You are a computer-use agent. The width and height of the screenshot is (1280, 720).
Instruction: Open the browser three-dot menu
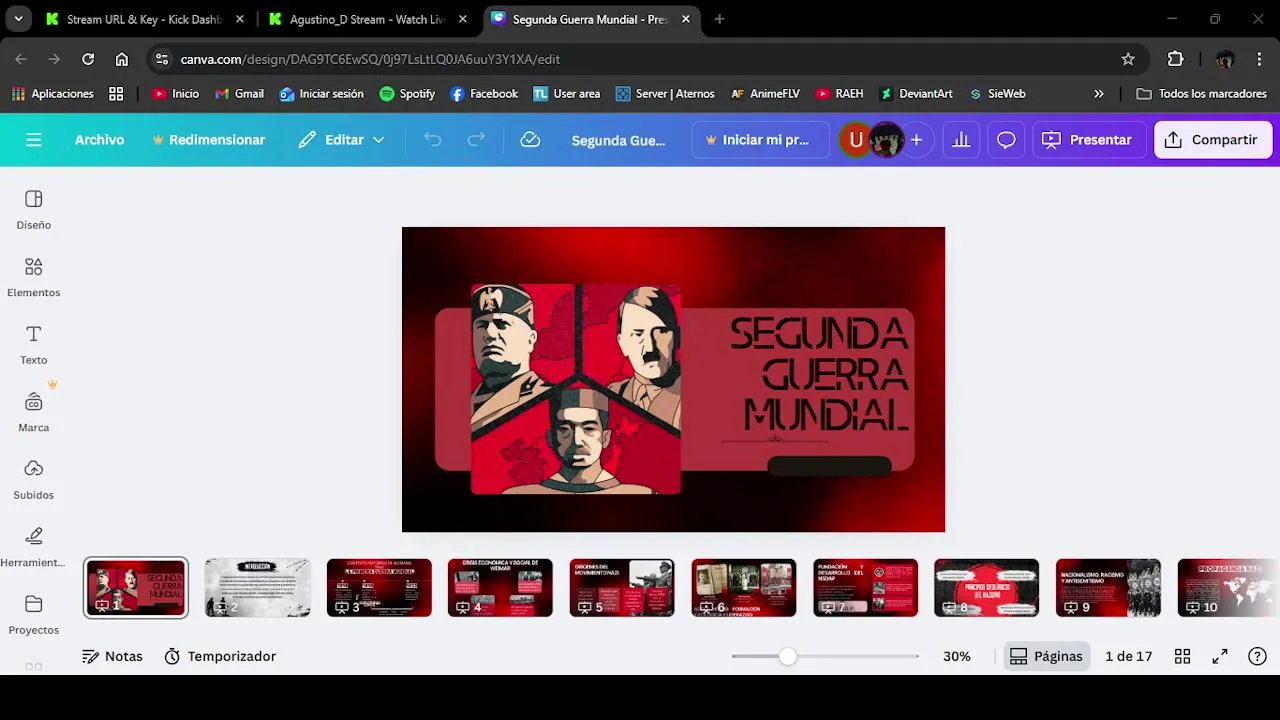point(1258,59)
